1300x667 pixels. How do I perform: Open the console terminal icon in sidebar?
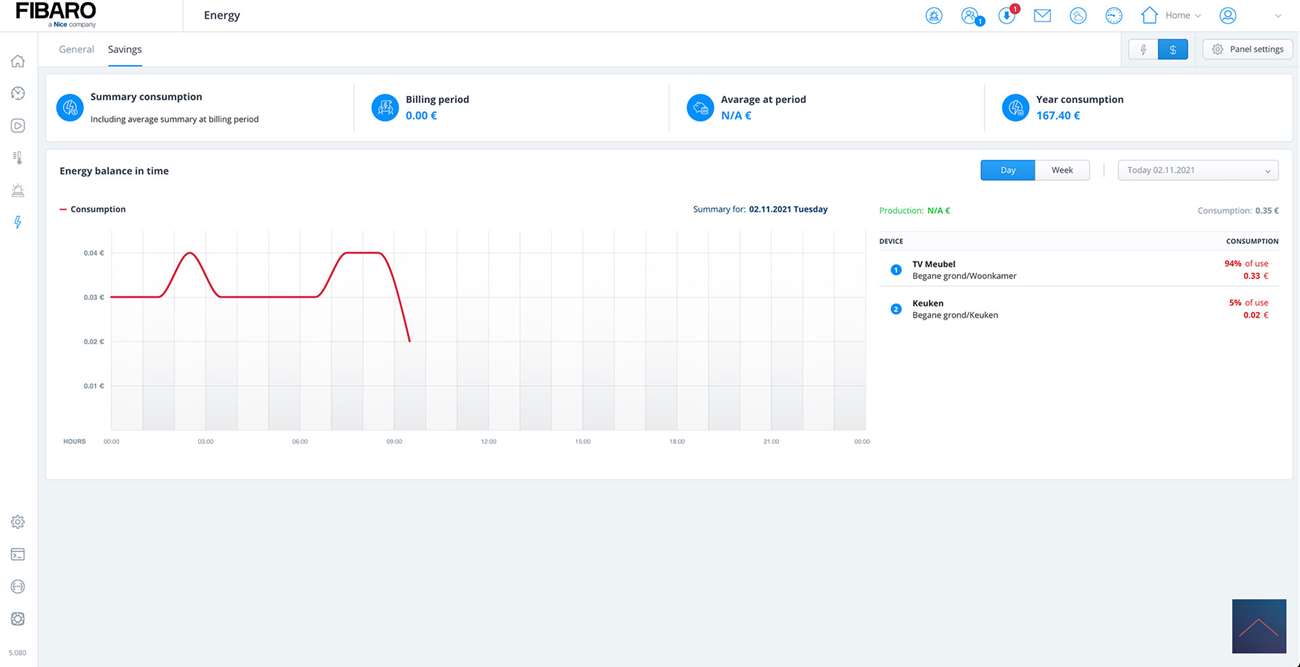click(18, 554)
